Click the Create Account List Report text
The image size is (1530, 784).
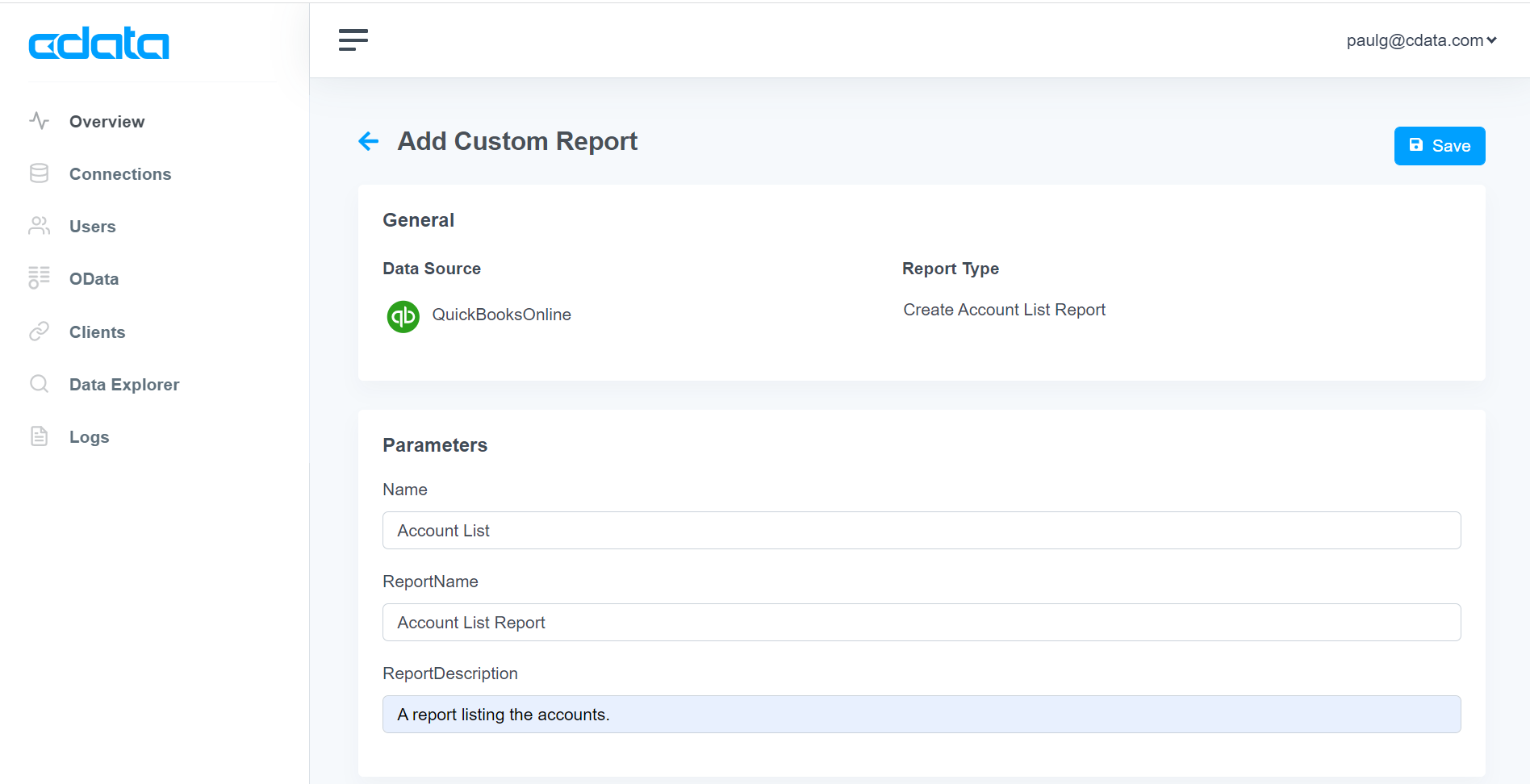(1004, 310)
